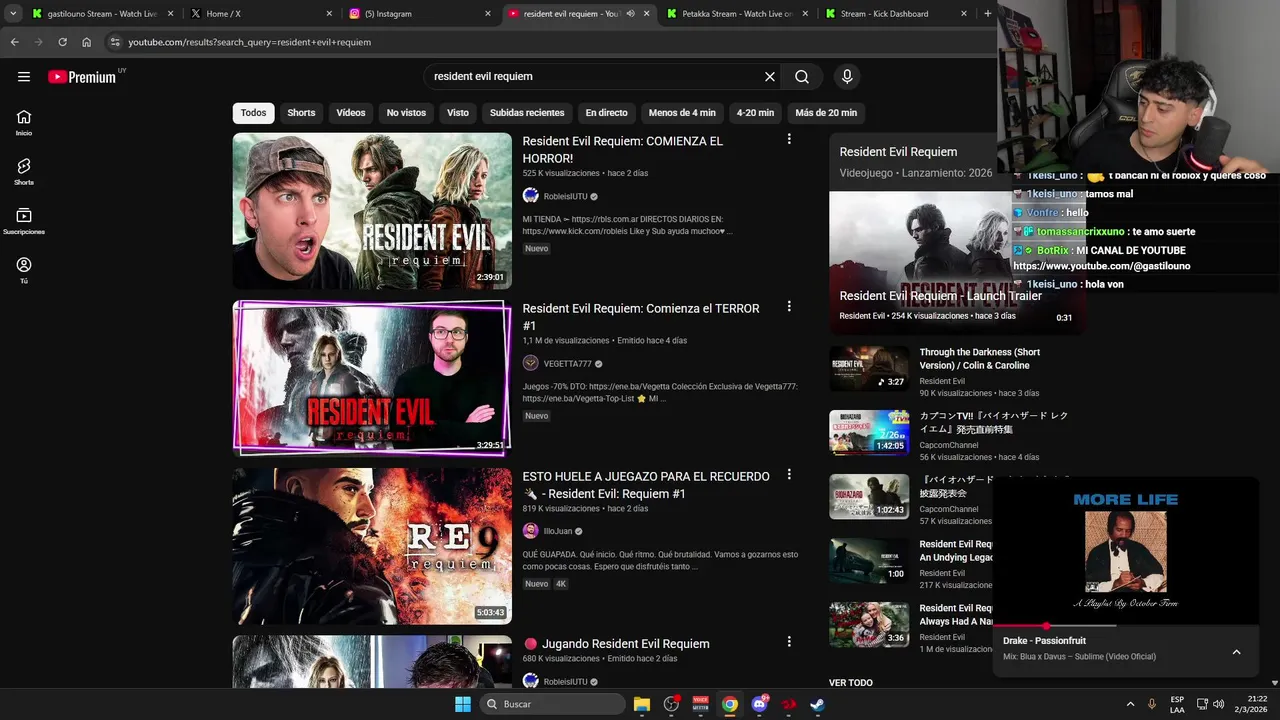Filter by Más de 20 min
Screen dimensions: 1280x720
tap(826, 113)
